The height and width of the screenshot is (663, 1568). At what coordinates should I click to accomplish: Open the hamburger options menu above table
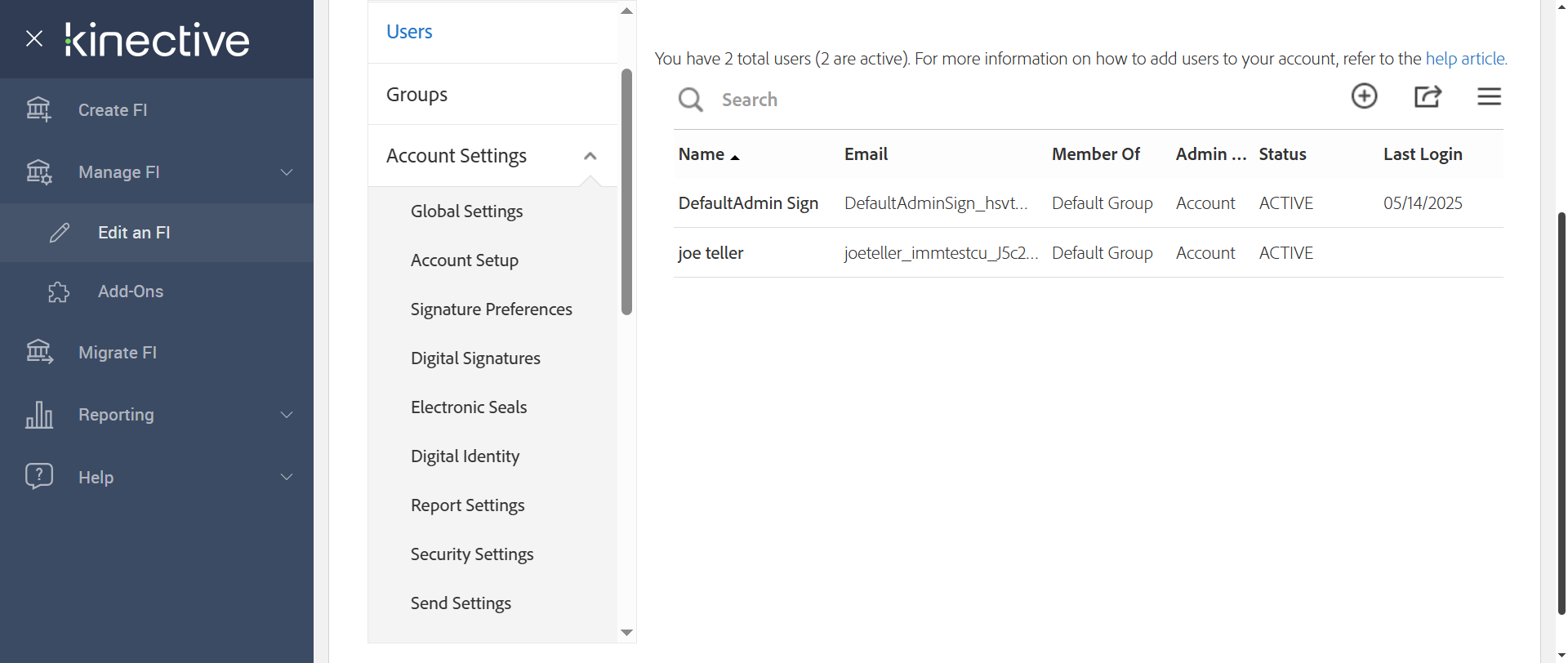pyautogui.click(x=1489, y=96)
